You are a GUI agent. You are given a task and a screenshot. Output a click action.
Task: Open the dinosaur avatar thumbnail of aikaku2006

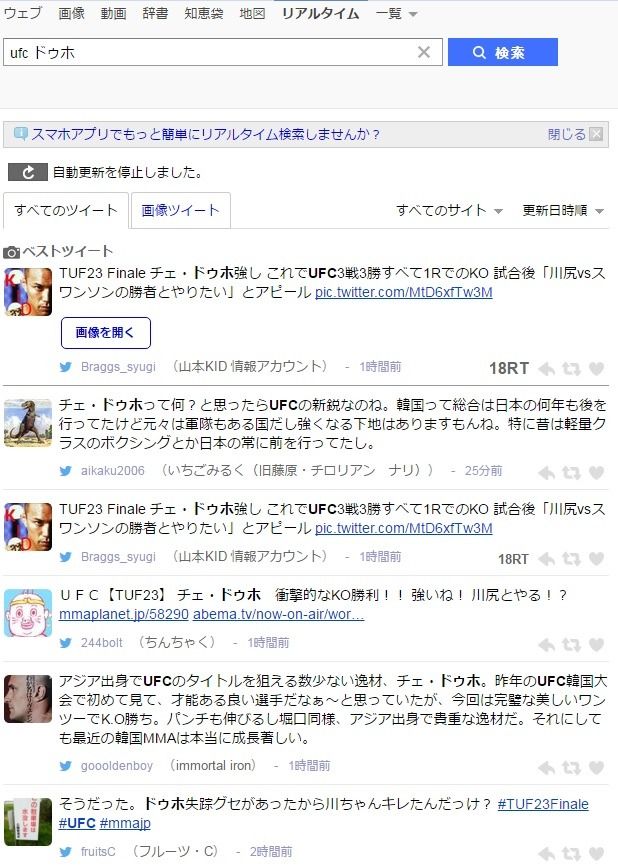tap(28, 423)
